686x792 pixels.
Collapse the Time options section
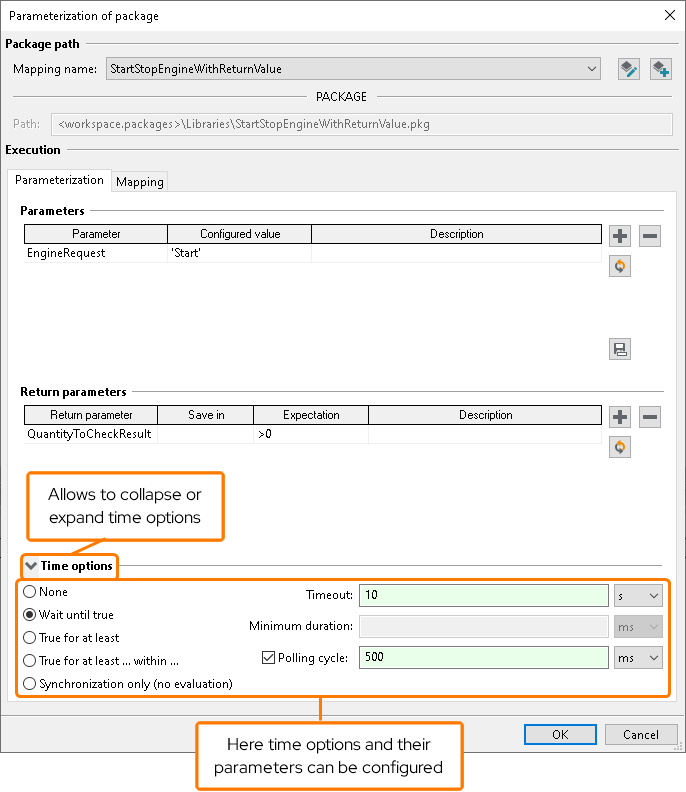click(31, 566)
